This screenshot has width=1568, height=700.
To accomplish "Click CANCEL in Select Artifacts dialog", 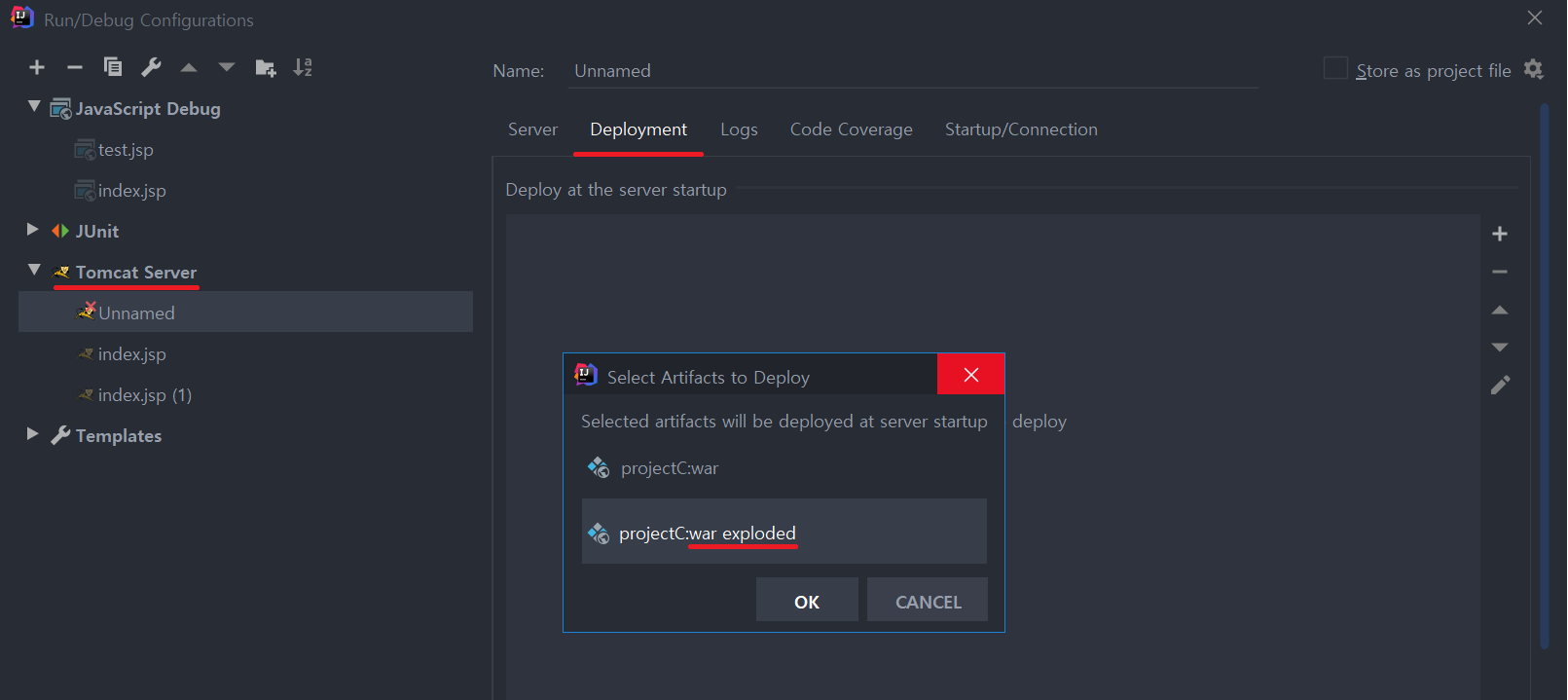I will [928, 600].
